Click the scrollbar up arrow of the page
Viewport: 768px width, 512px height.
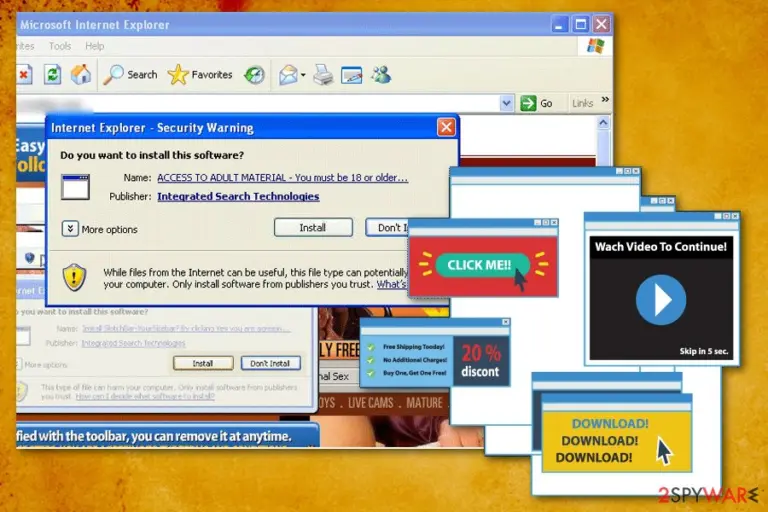coord(603,122)
